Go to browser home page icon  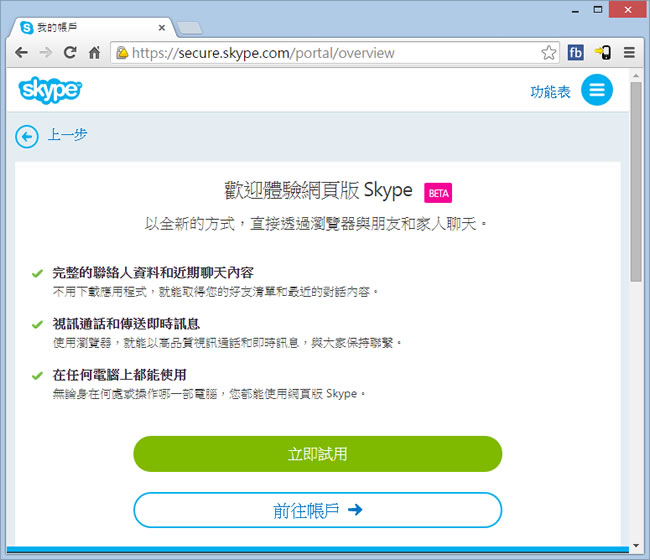click(95, 52)
